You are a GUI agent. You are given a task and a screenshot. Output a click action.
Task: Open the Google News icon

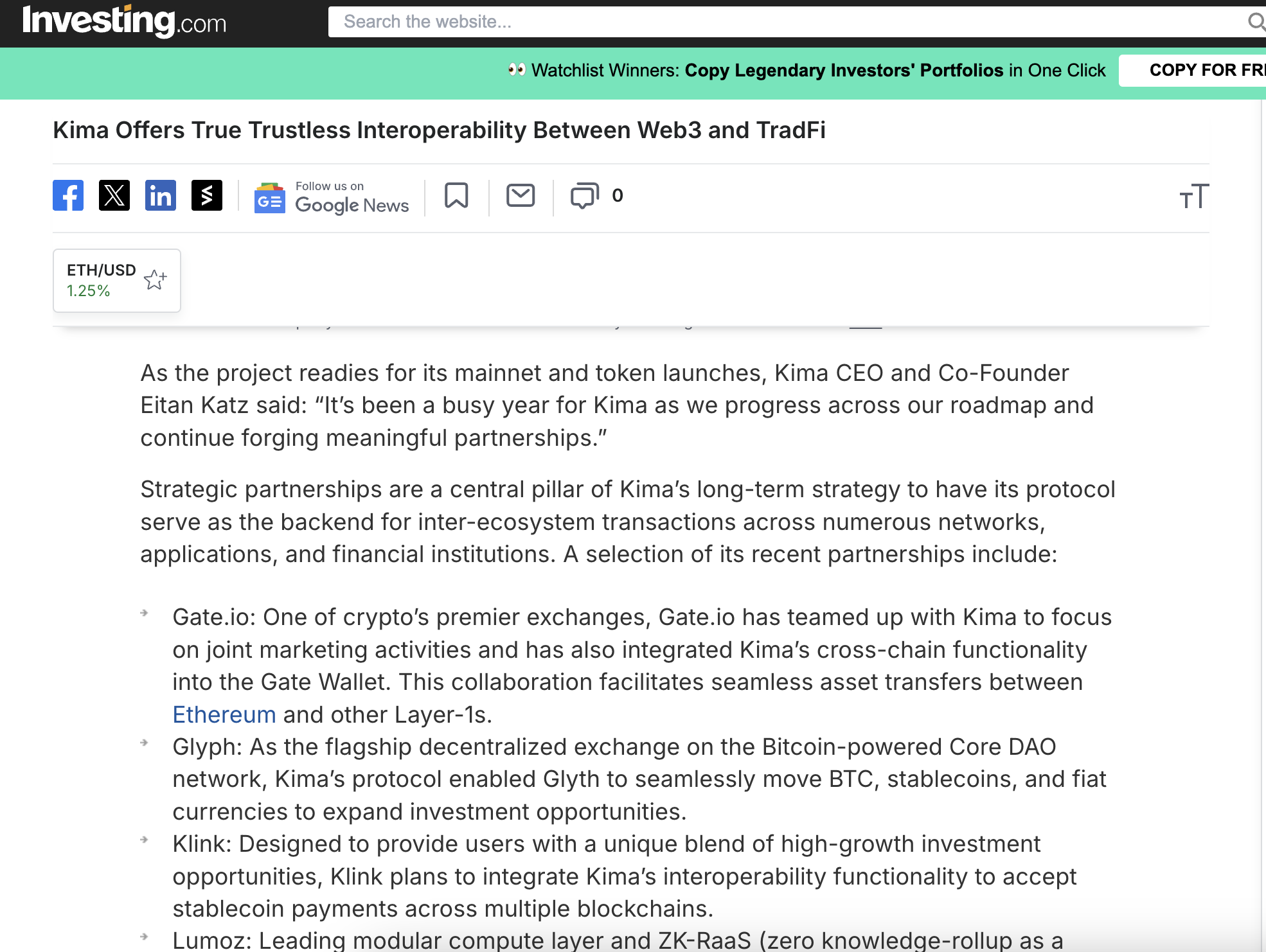[x=270, y=197]
